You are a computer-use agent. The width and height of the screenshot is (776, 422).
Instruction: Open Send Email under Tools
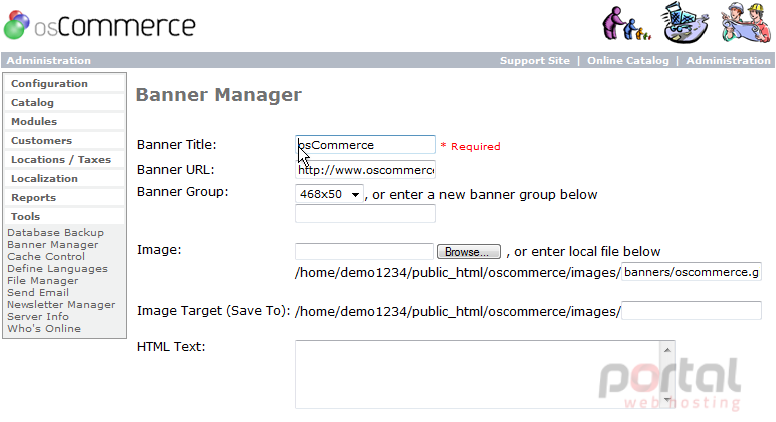[38, 292]
